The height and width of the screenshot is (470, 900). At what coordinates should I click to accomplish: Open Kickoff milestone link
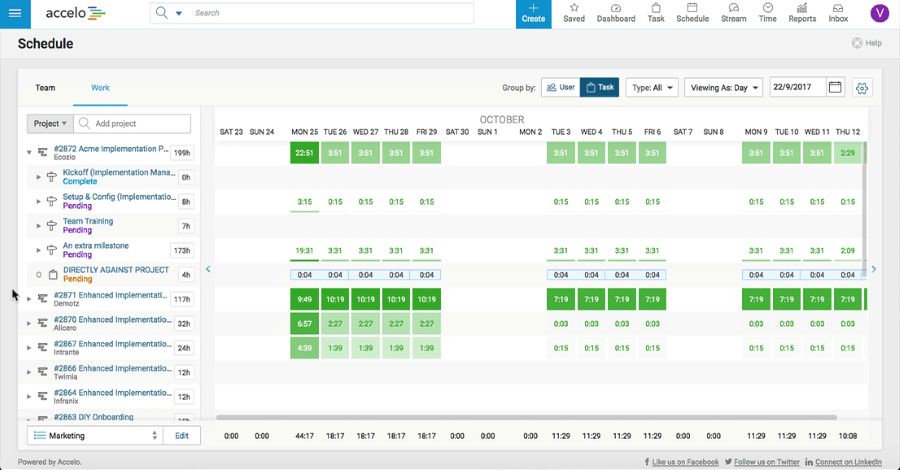(x=119, y=172)
